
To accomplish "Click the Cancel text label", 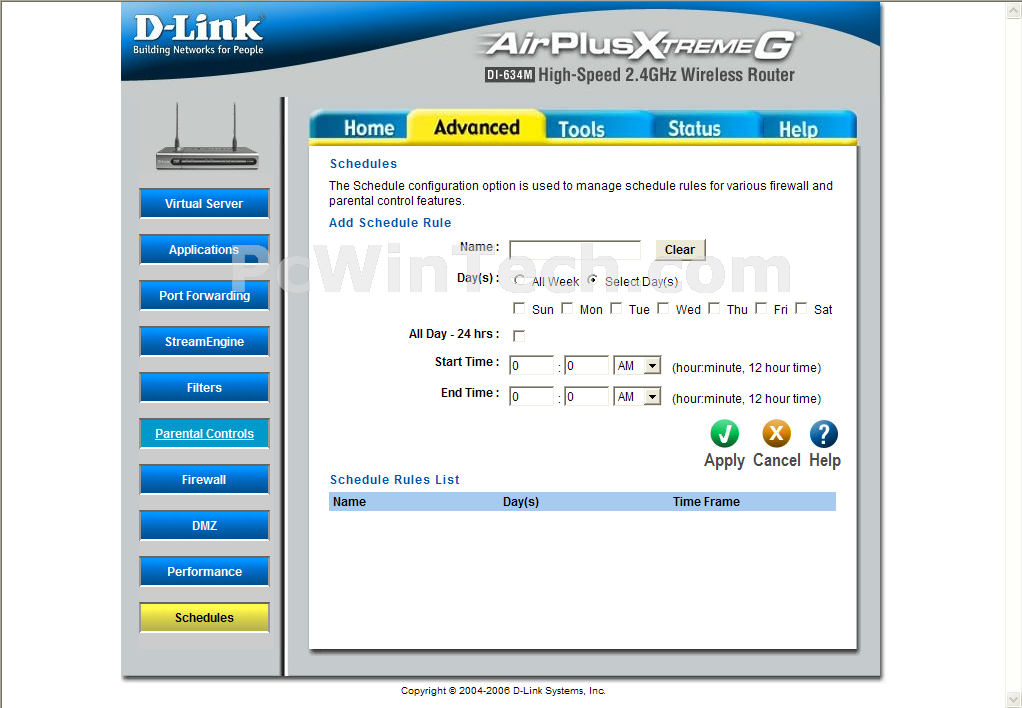I will coord(776,460).
